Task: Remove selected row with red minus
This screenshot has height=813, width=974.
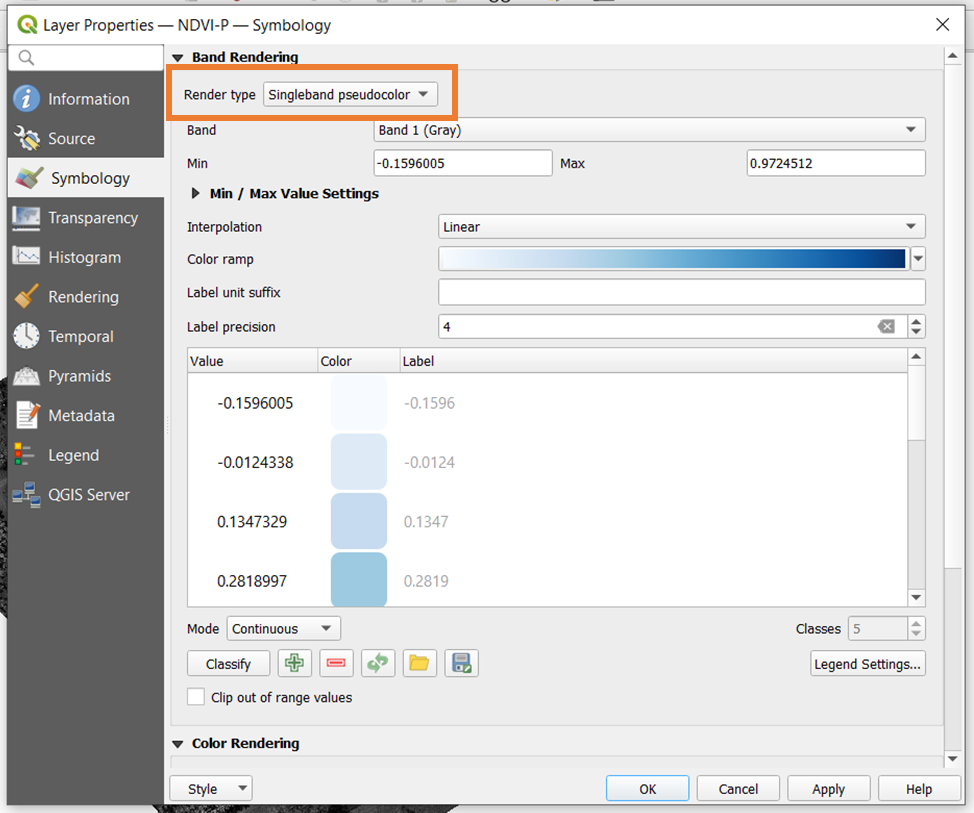Action: (336, 663)
